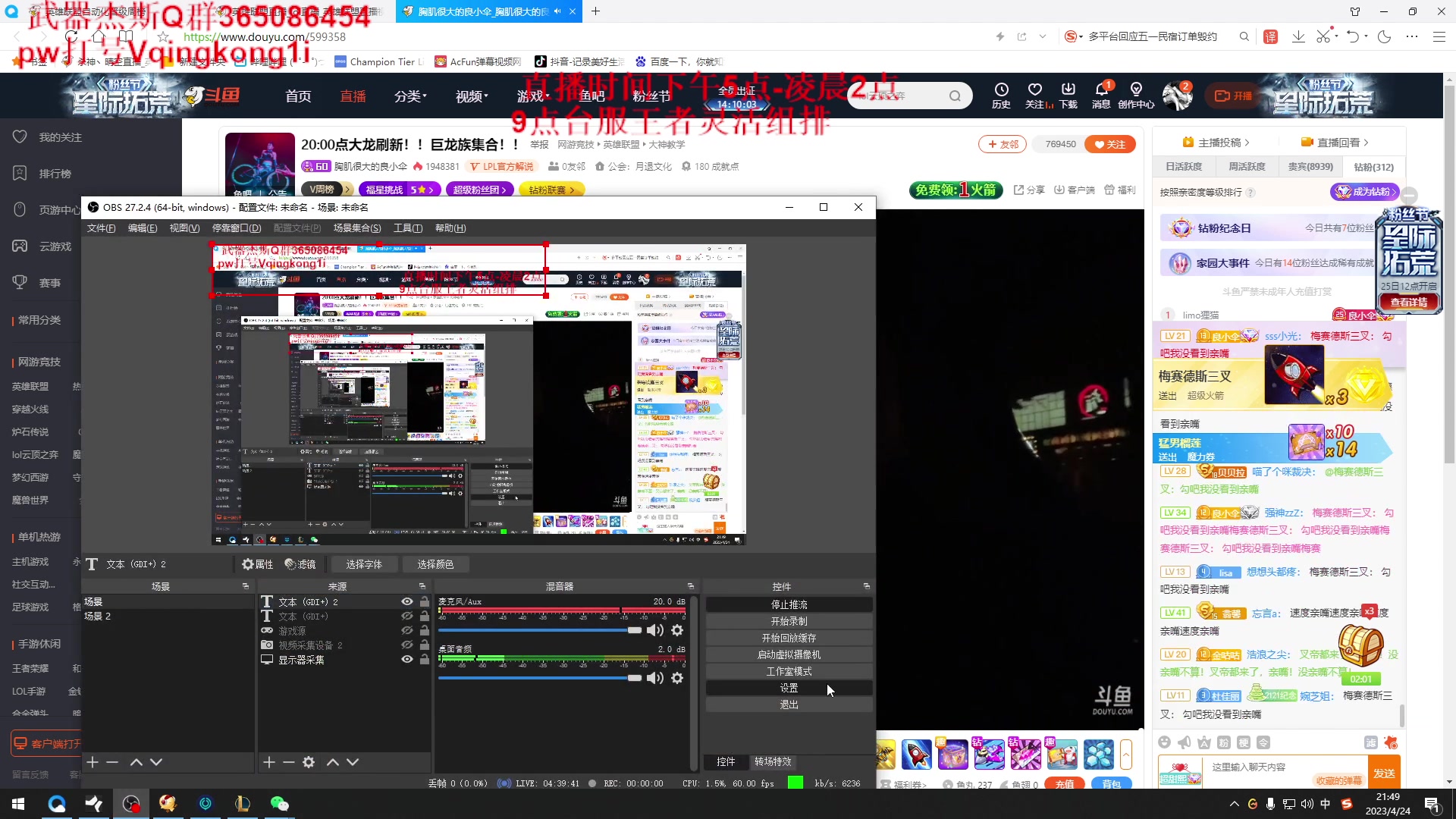Expand the Douyu 分类 dropdown
Screen dimensions: 1456x819
tap(410, 96)
